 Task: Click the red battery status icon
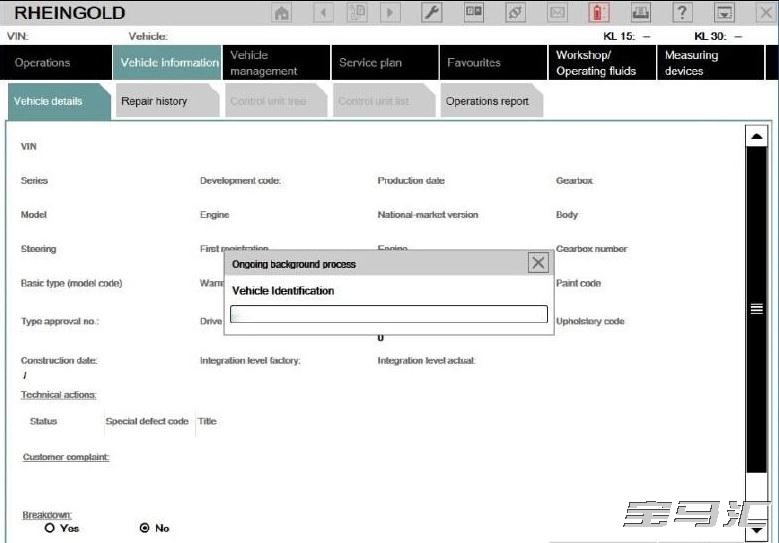[x=599, y=12]
